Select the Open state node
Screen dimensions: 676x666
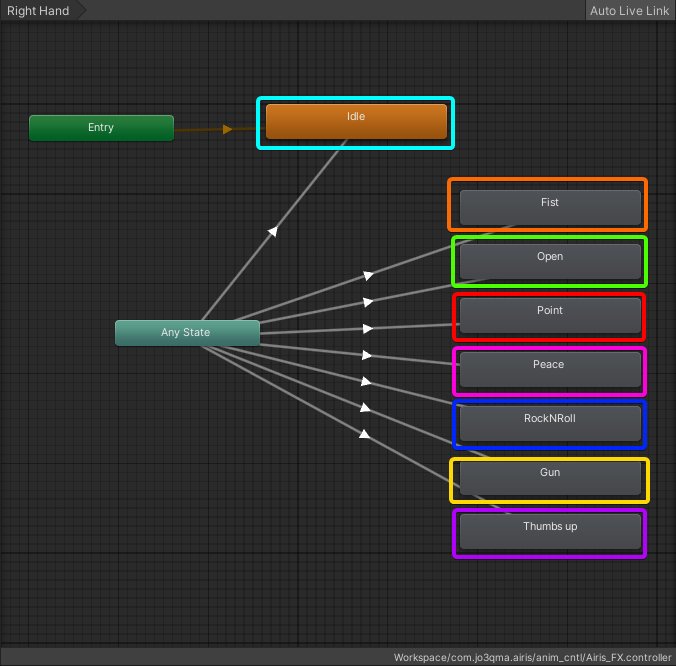(549, 261)
